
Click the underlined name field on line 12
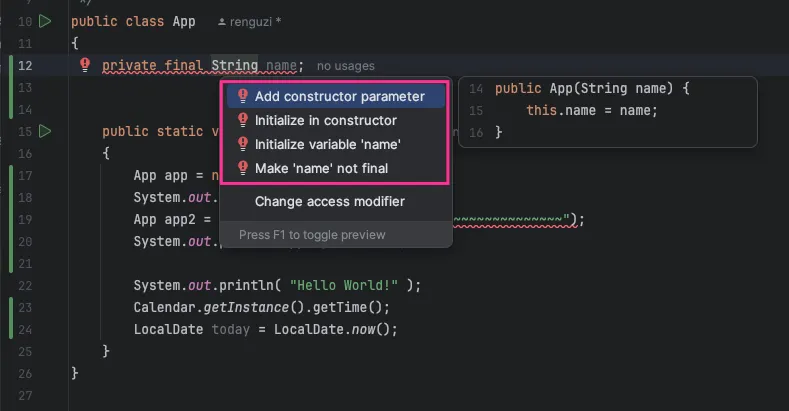coord(281,66)
